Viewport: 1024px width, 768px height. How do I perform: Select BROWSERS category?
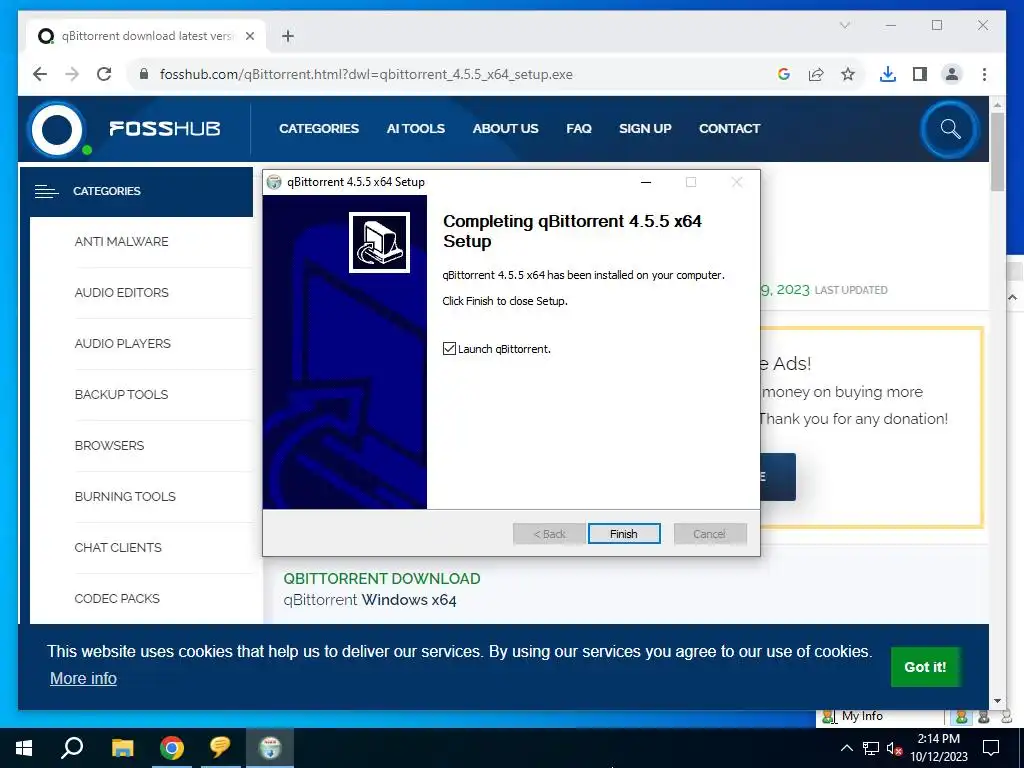(109, 445)
